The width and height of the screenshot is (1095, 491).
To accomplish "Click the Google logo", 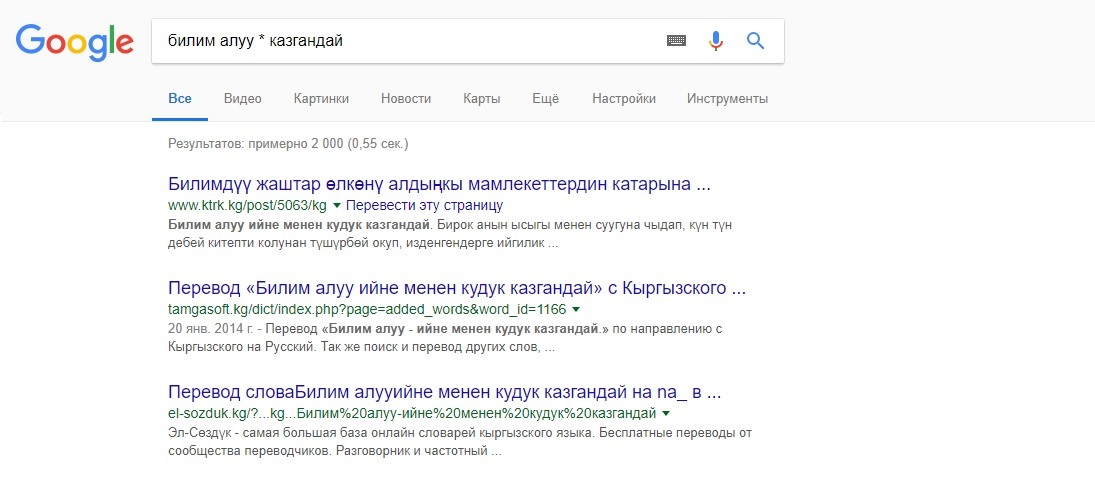I will (x=74, y=42).
